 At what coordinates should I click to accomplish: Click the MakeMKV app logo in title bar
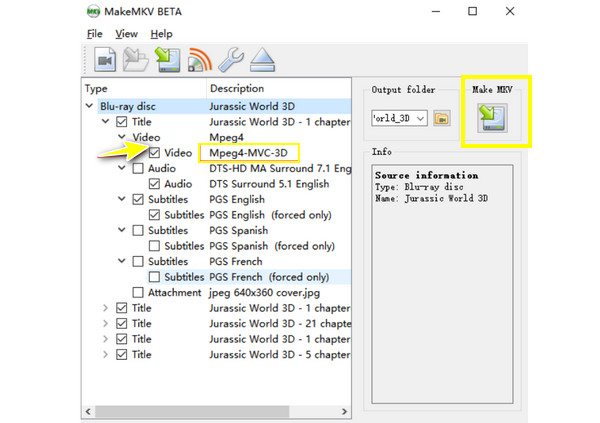pos(93,11)
